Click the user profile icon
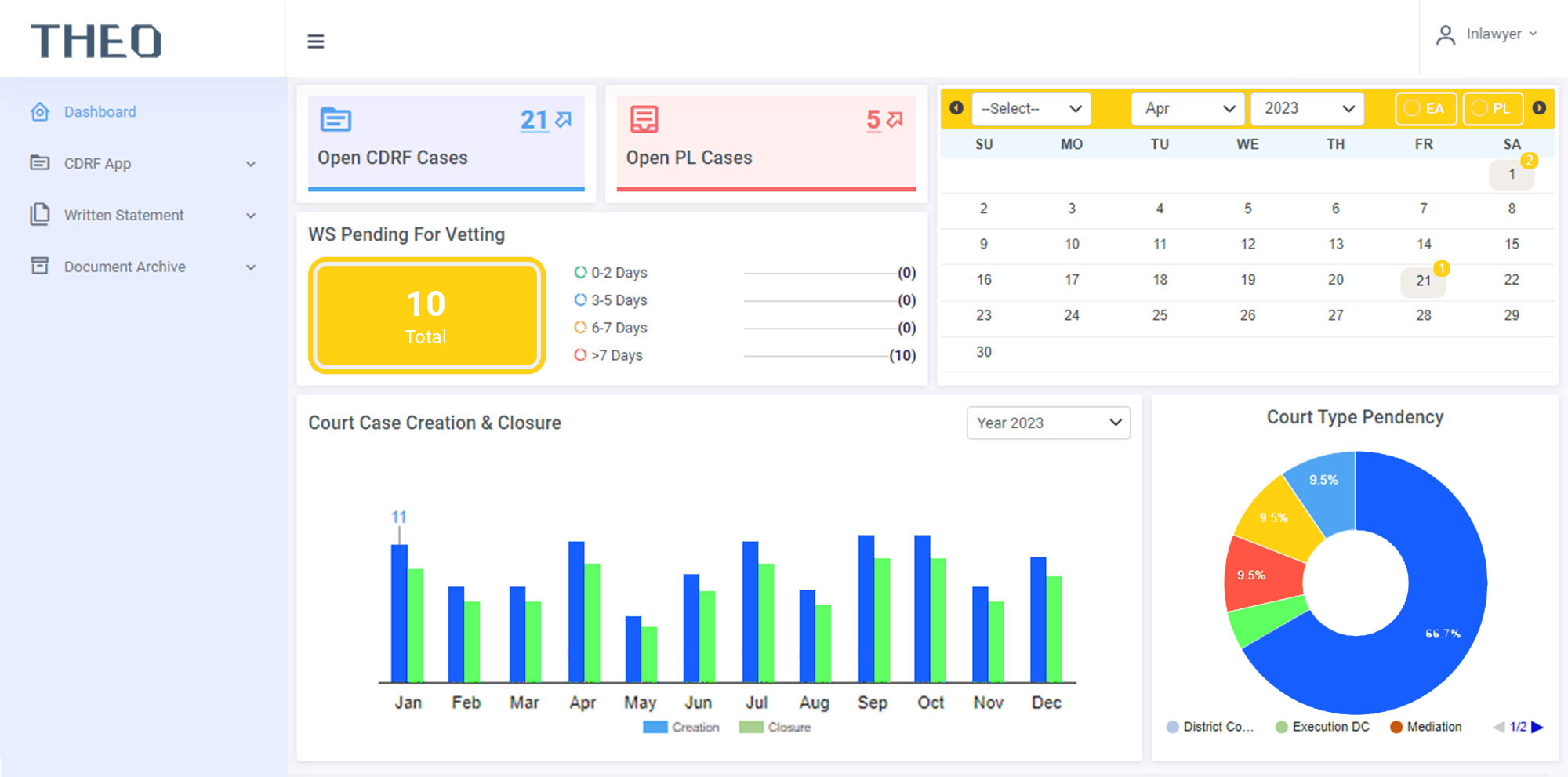This screenshot has height=777, width=1568. (1445, 35)
